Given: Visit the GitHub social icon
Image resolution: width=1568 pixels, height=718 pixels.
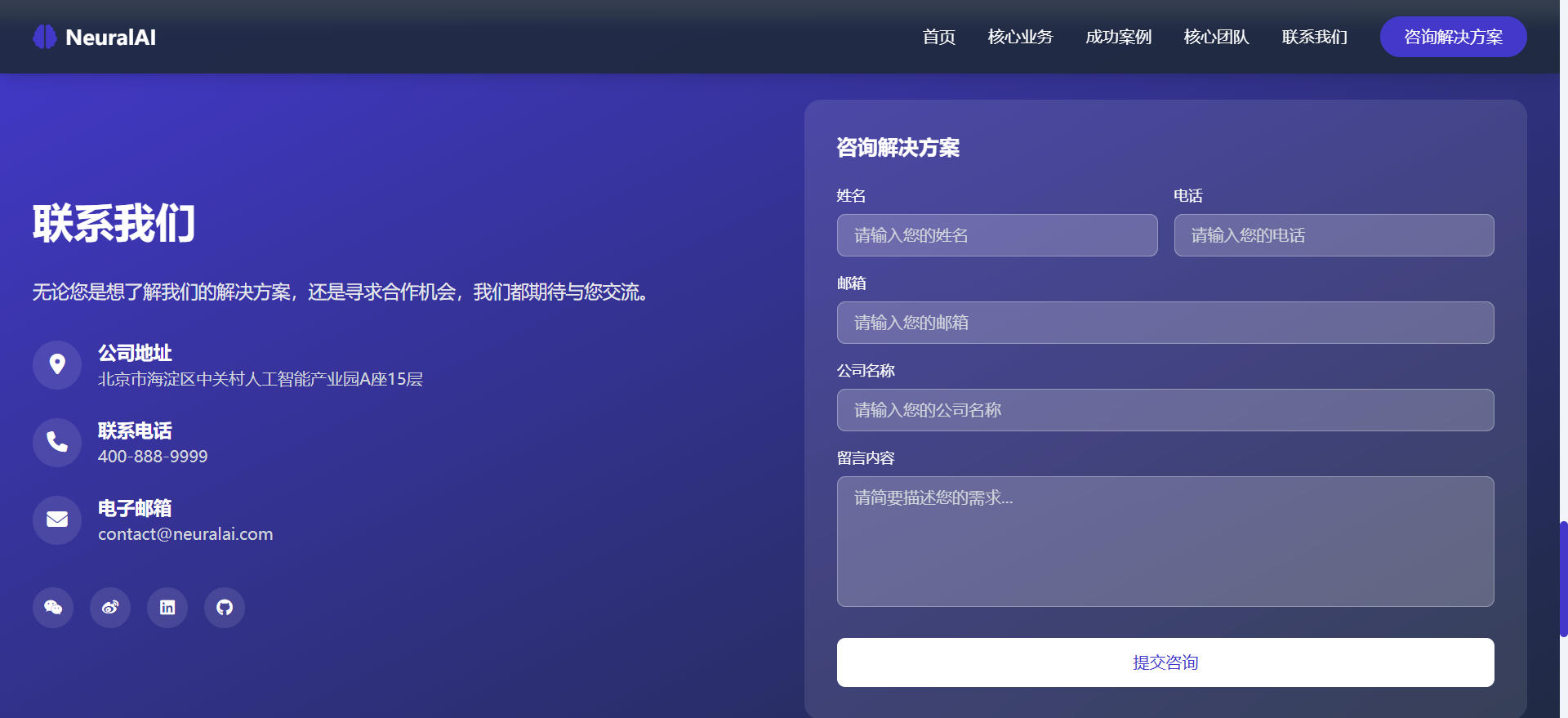Looking at the screenshot, I should tap(225, 608).
